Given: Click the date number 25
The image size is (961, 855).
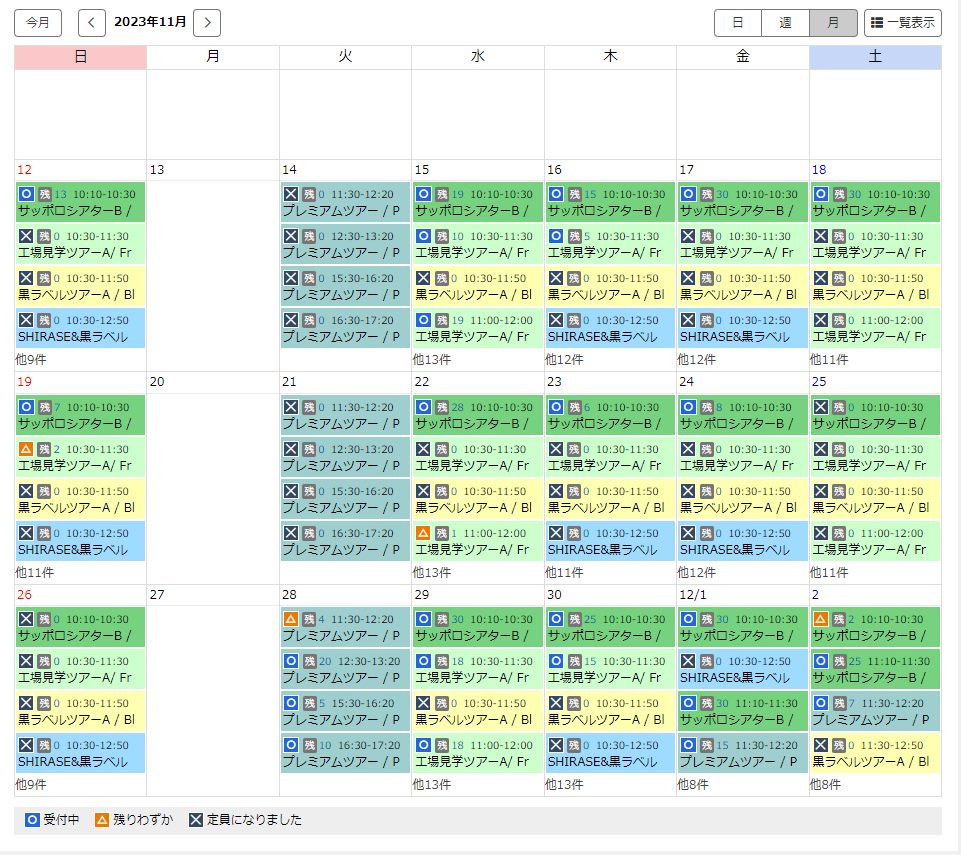Looking at the screenshot, I should (819, 382).
